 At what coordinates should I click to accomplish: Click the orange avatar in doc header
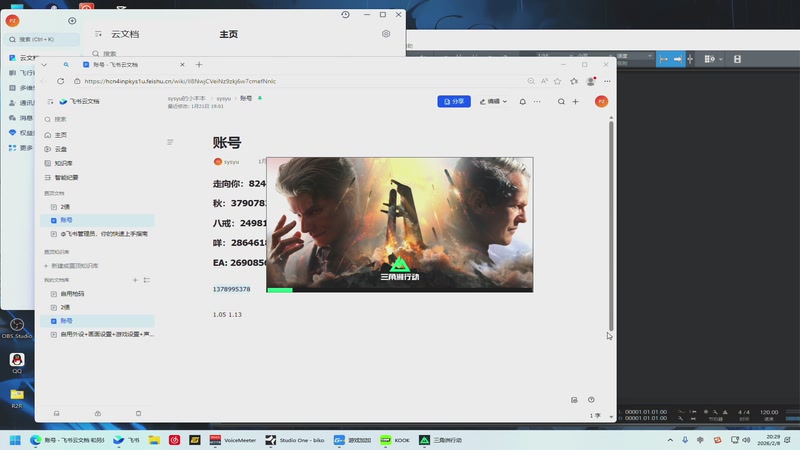pos(602,102)
